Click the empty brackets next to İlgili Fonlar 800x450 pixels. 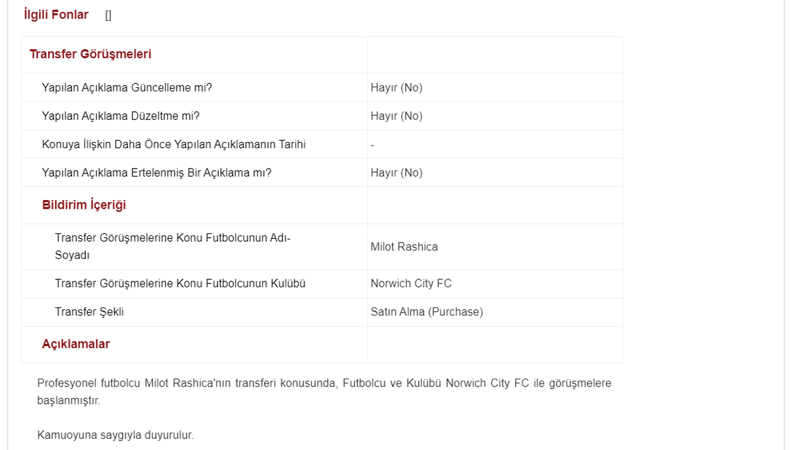[108, 15]
